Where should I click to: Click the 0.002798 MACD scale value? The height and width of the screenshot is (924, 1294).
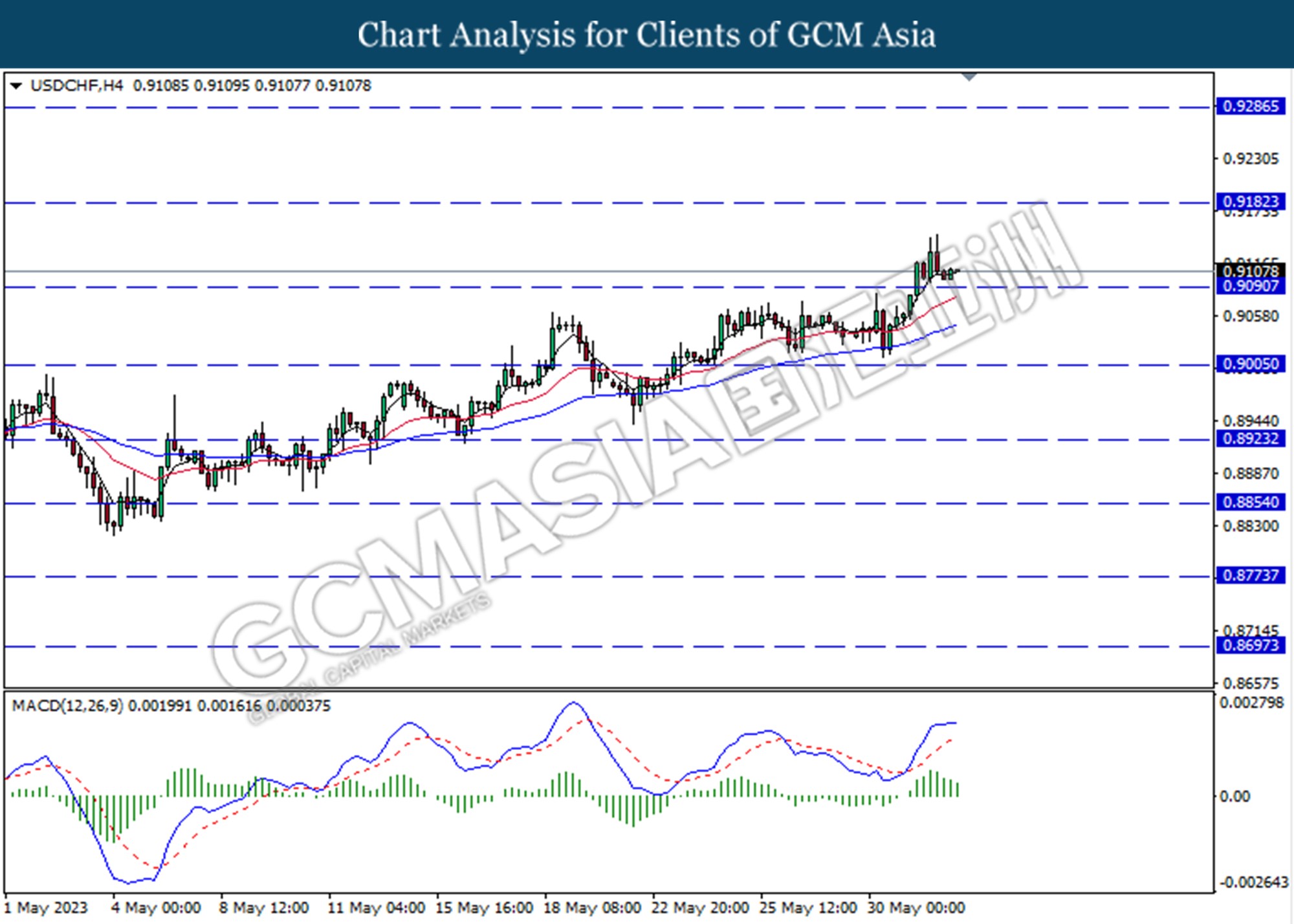tap(1251, 703)
